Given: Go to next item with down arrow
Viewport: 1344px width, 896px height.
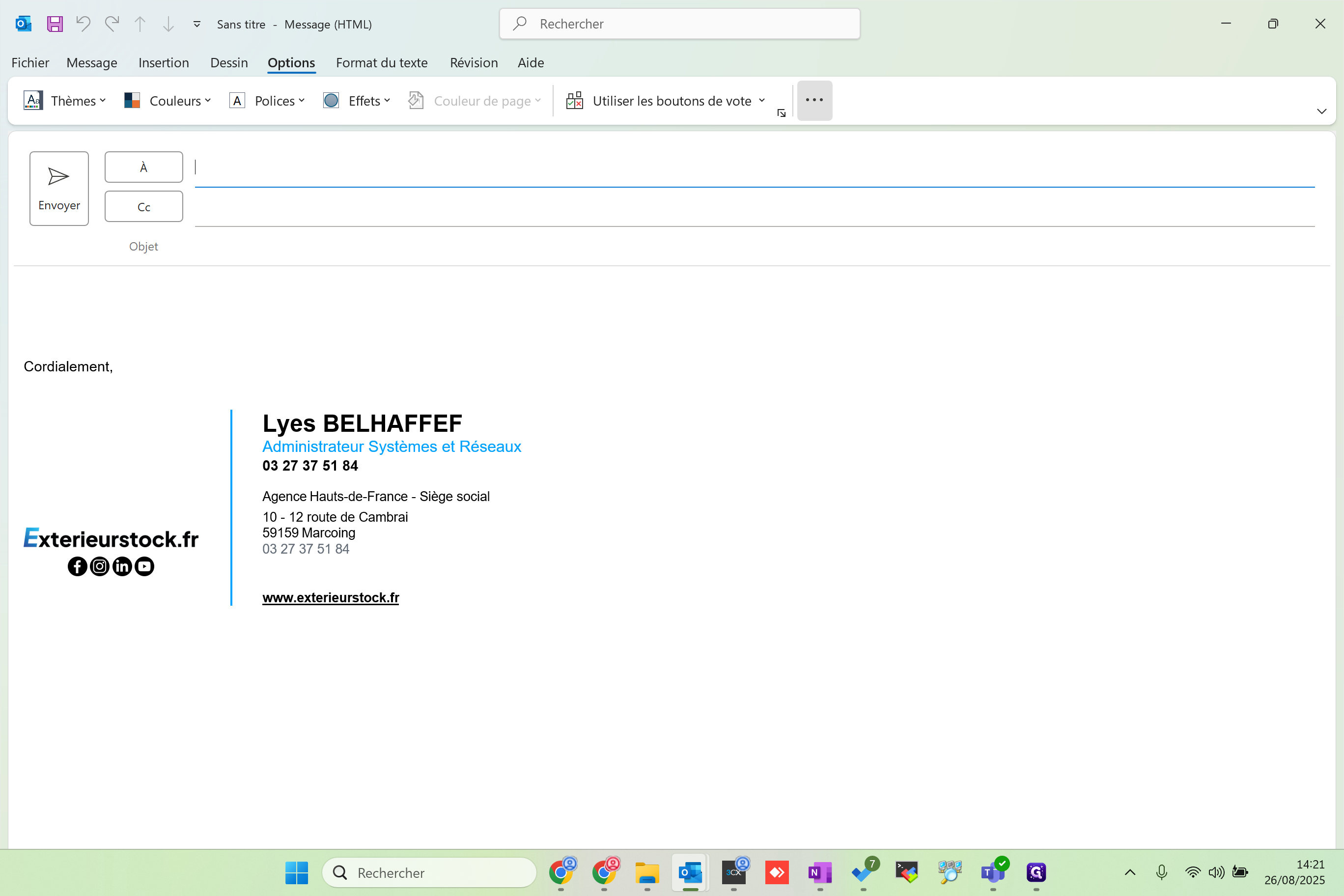Looking at the screenshot, I should click(x=168, y=24).
